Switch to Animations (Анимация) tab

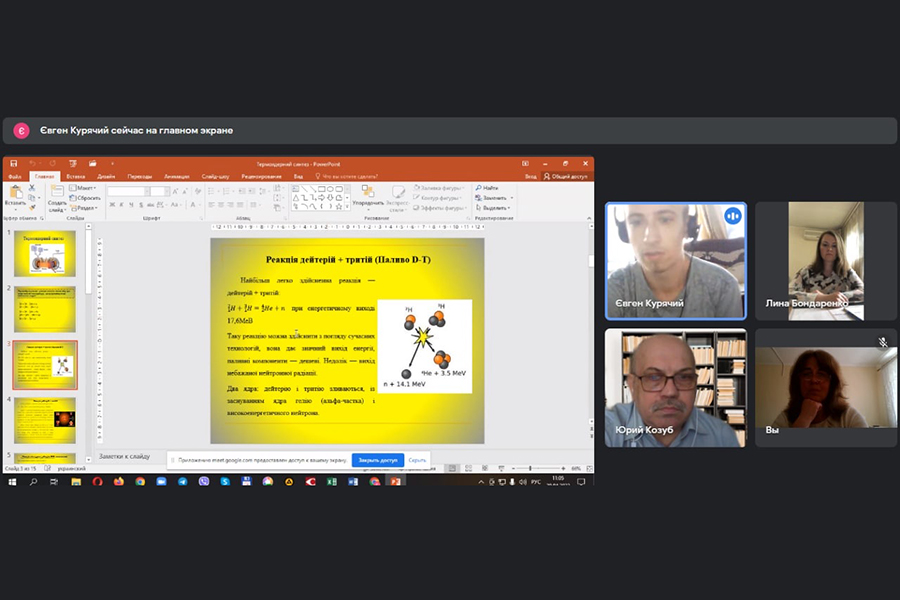(177, 176)
